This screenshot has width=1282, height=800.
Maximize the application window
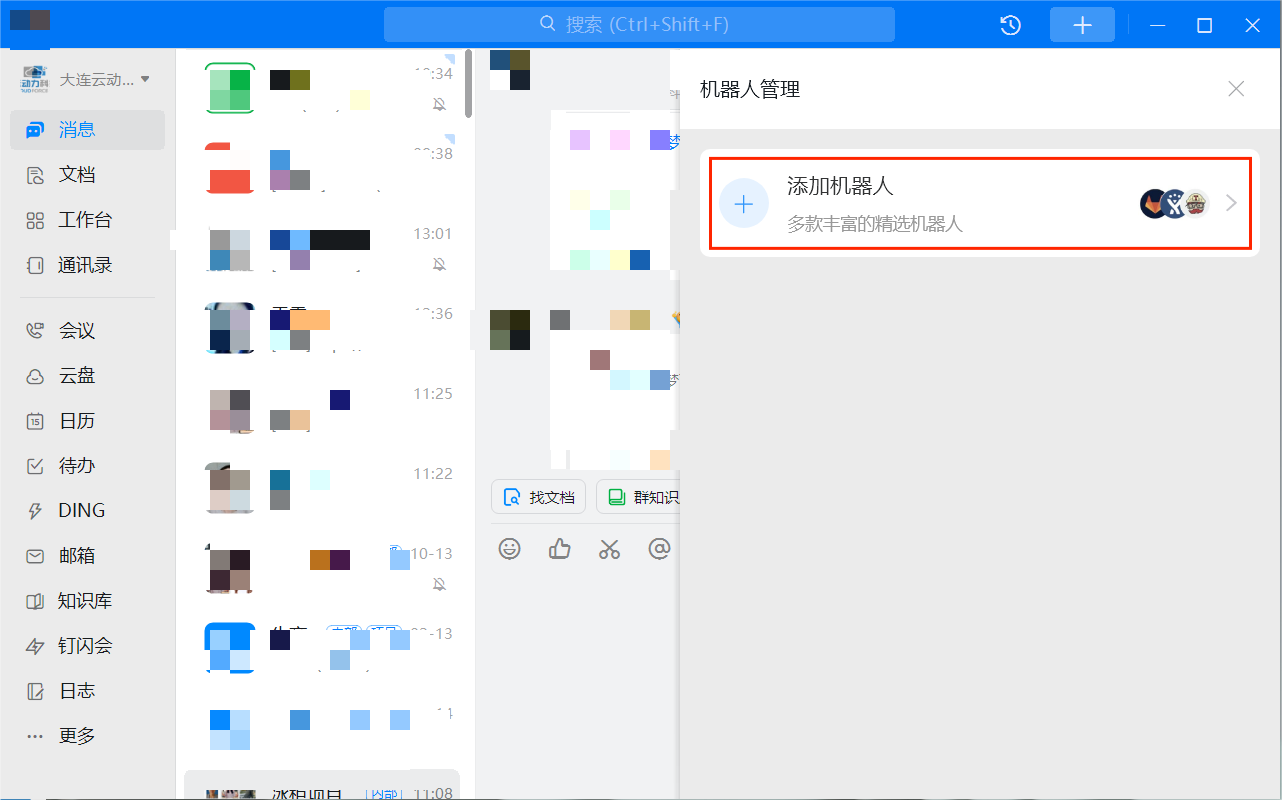coord(1205,25)
